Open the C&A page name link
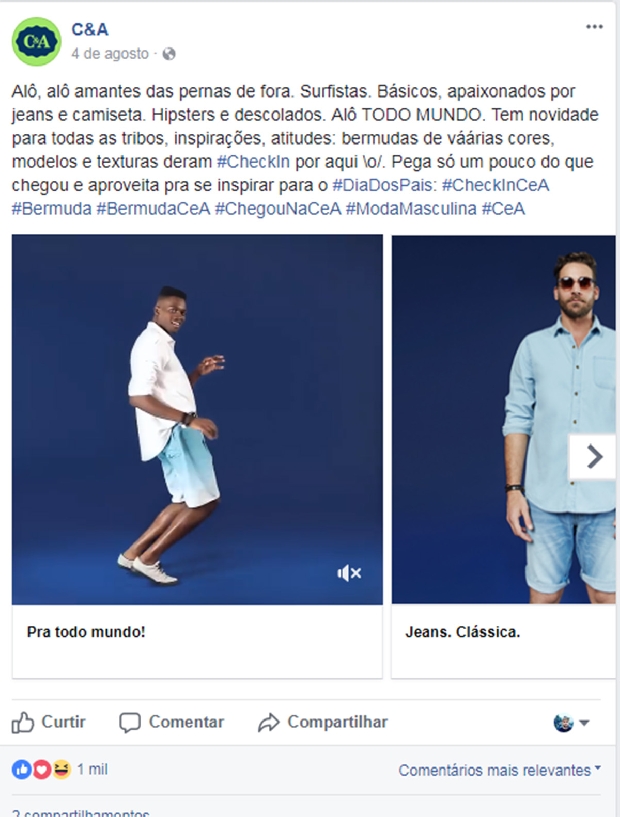The width and height of the screenshot is (620, 817). point(90,30)
